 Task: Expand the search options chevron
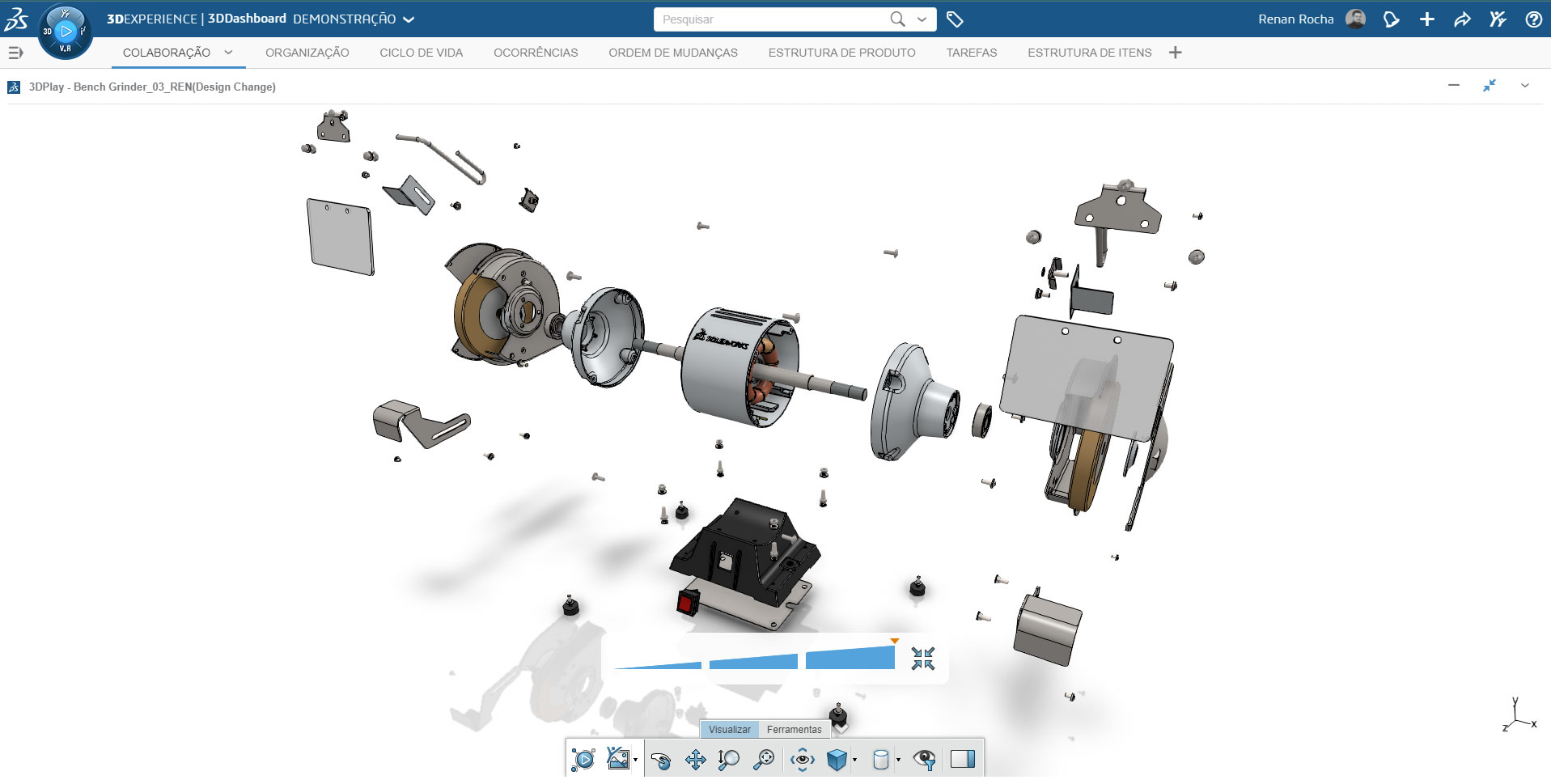(x=922, y=19)
